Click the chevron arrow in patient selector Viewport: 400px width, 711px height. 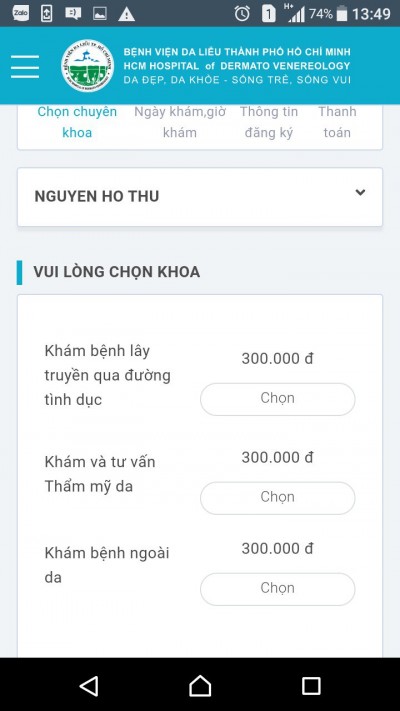point(360,192)
